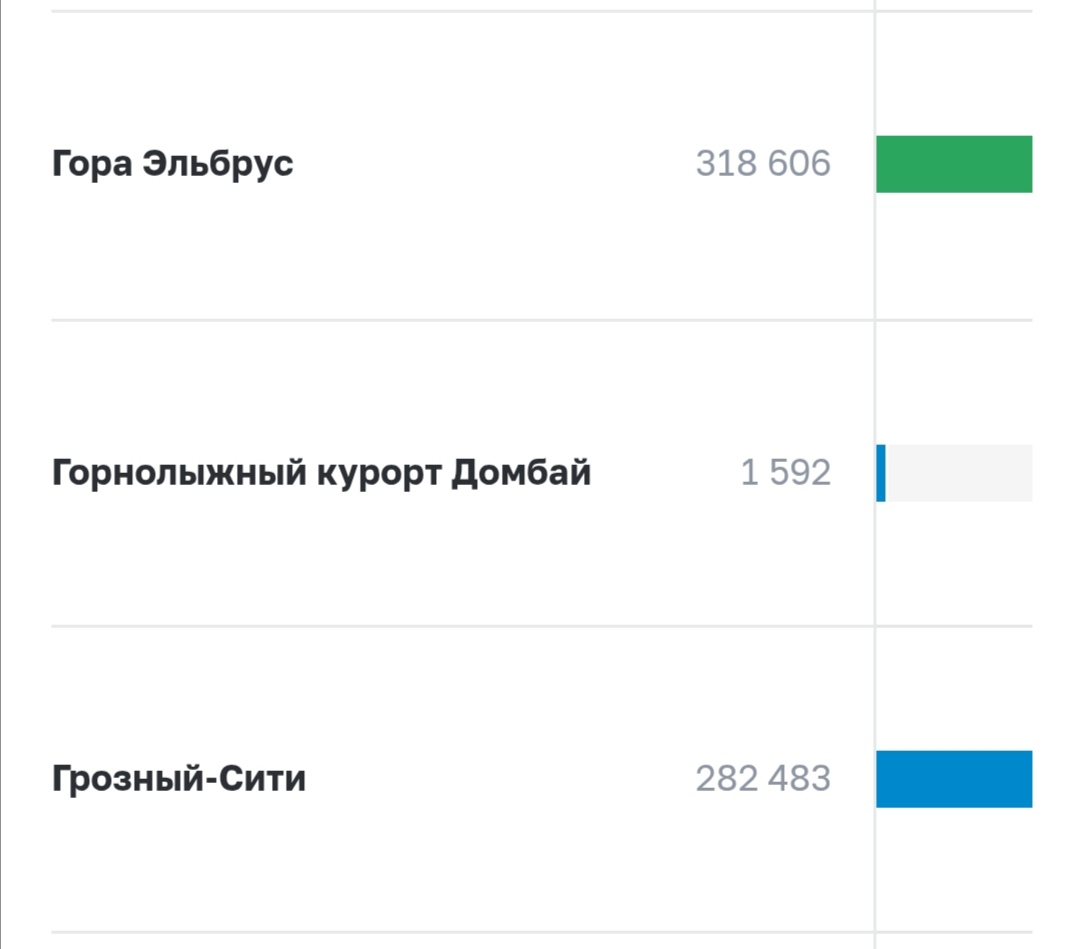Click the 1 592 vote count
The width and height of the screenshot is (1080, 949).
[785, 472]
